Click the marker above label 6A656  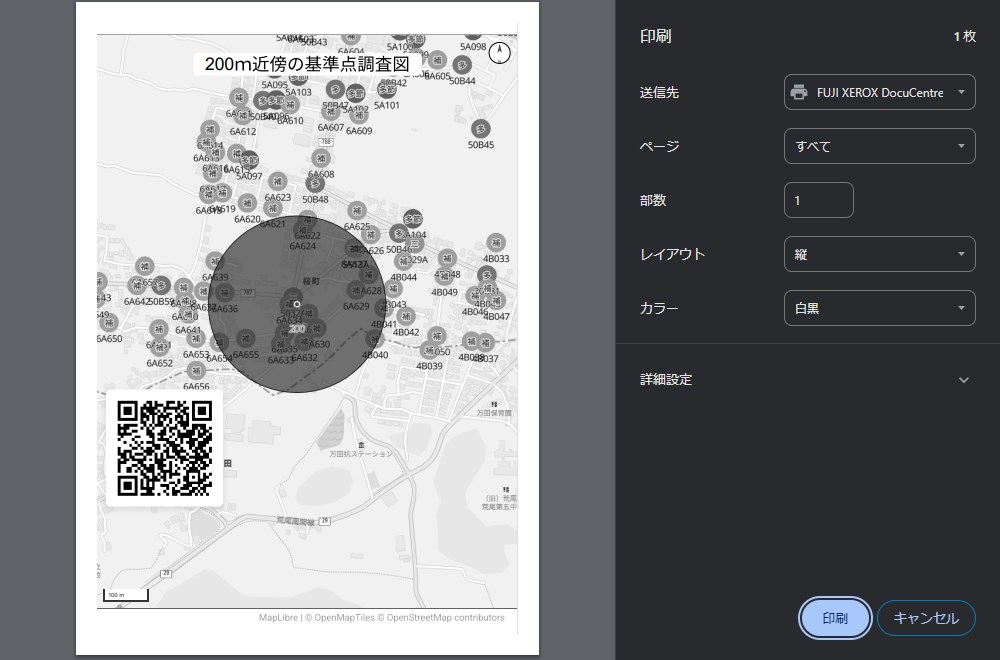(x=196, y=371)
